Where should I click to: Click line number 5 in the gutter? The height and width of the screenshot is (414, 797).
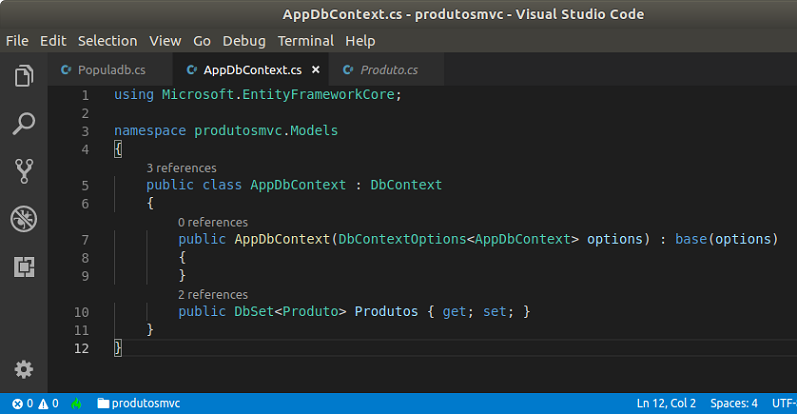85,186
